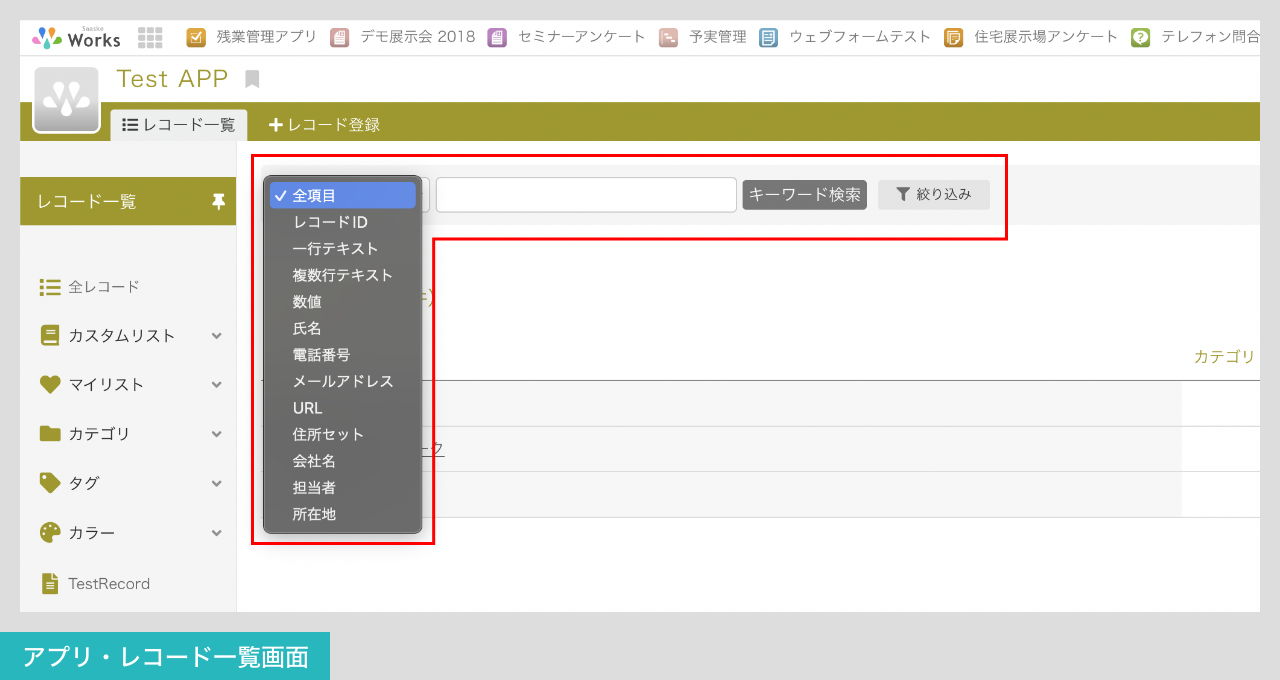This screenshot has width=1280, height=680.
Task: Click the pin icon in レコード一覧 header
Action: pos(218,202)
